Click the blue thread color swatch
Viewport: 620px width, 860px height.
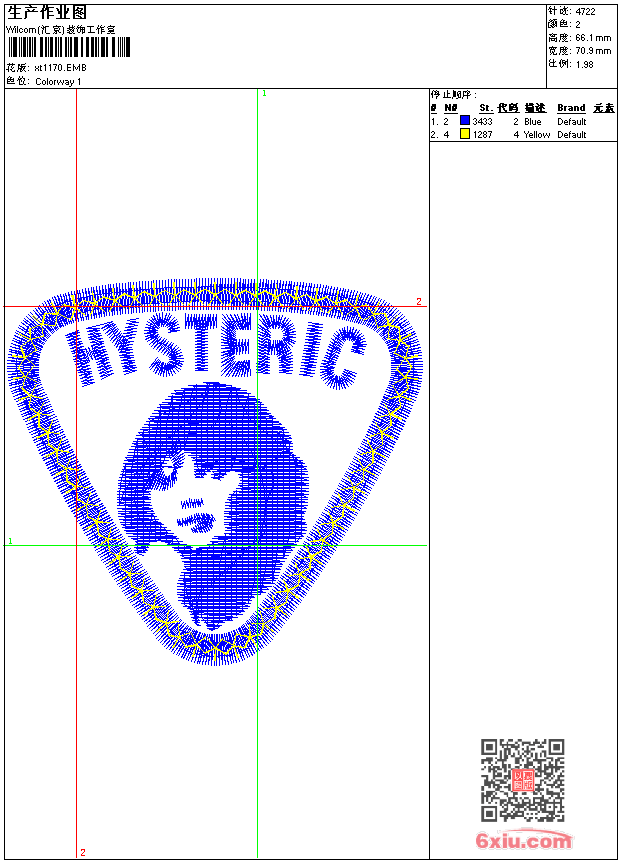pyautogui.click(x=465, y=121)
